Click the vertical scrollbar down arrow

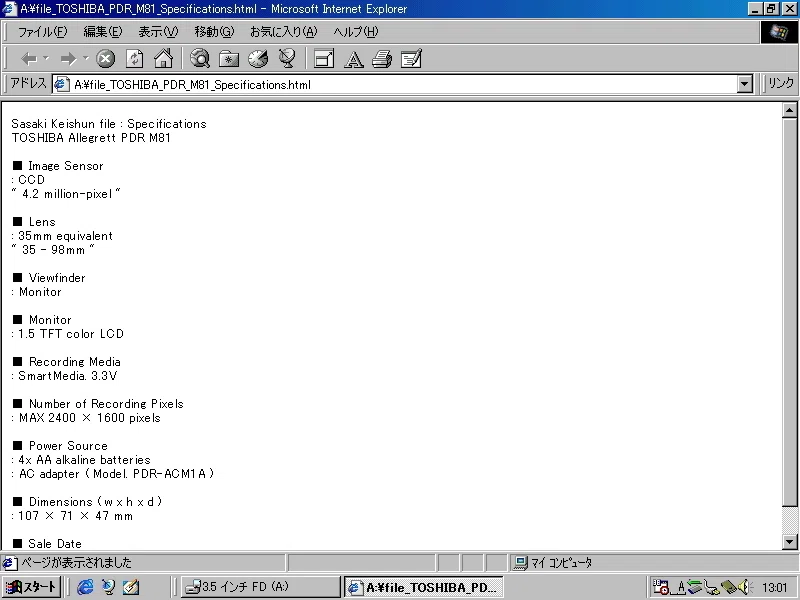[789, 542]
